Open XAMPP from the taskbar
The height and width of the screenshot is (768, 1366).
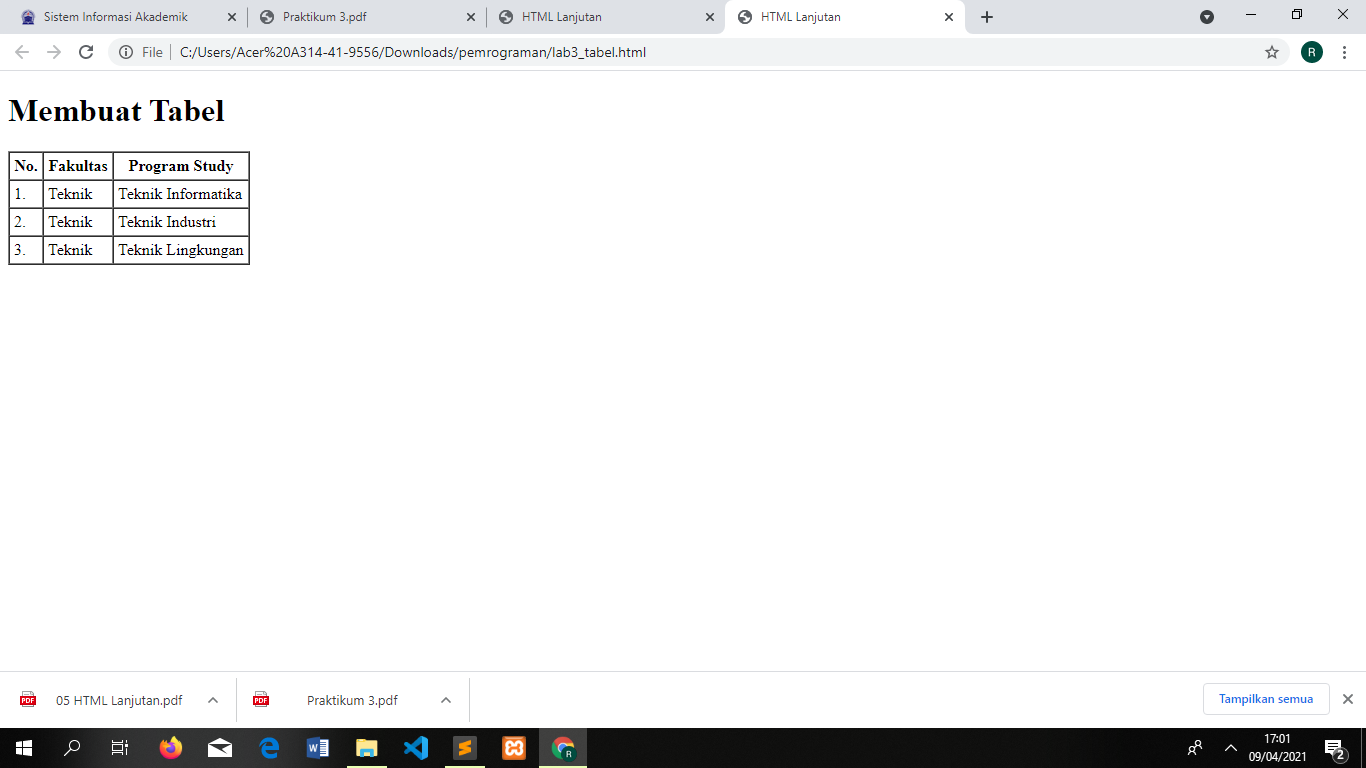pyautogui.click(x=513, y=747)
